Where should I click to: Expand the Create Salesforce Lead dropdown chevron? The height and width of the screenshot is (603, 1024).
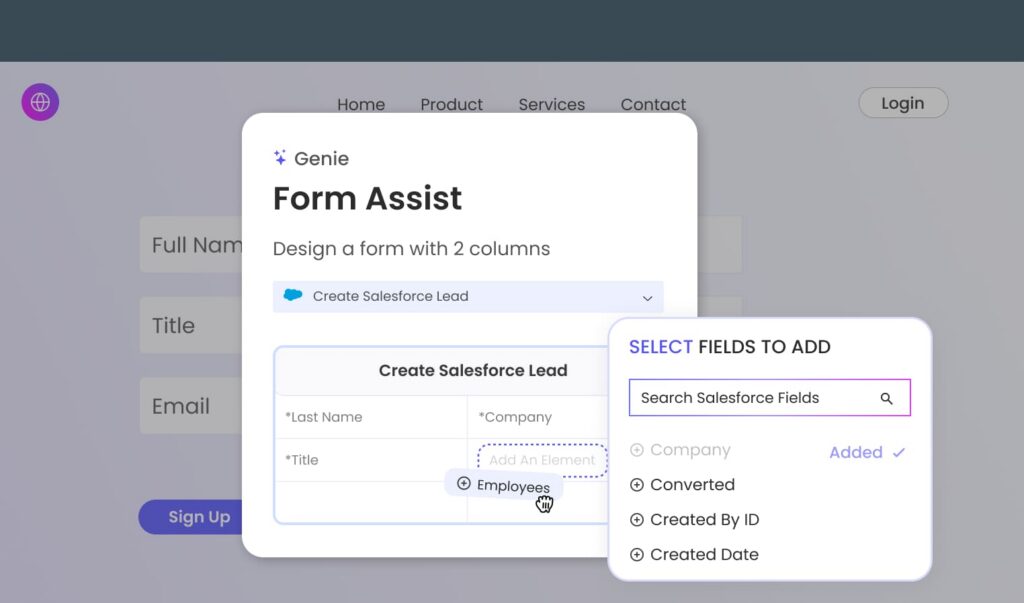pyautogui.click(x=647, y=298)
